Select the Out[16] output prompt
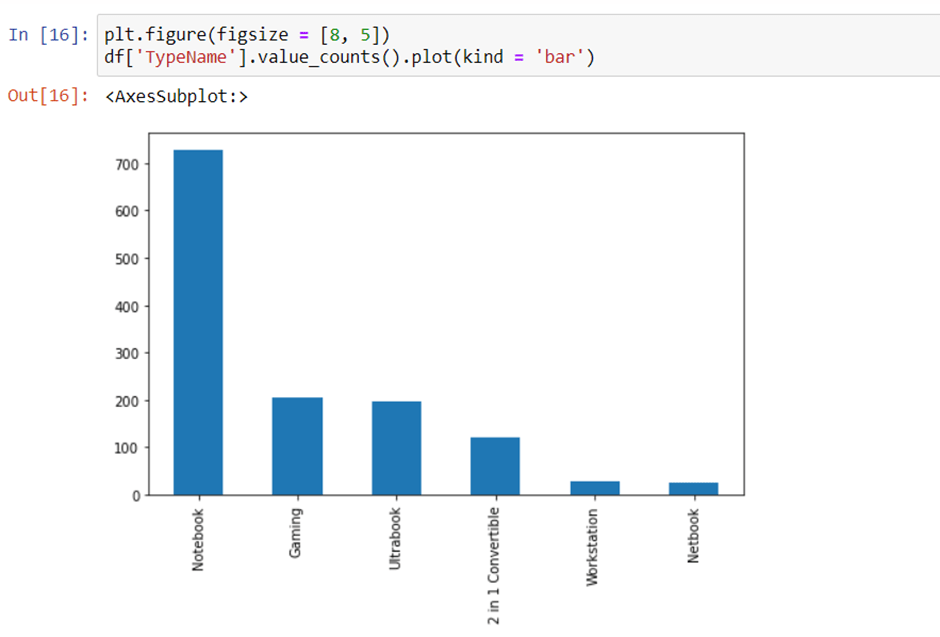Image resolution: width=940 pixels, height=637 pixels. (x=48, y=95)
